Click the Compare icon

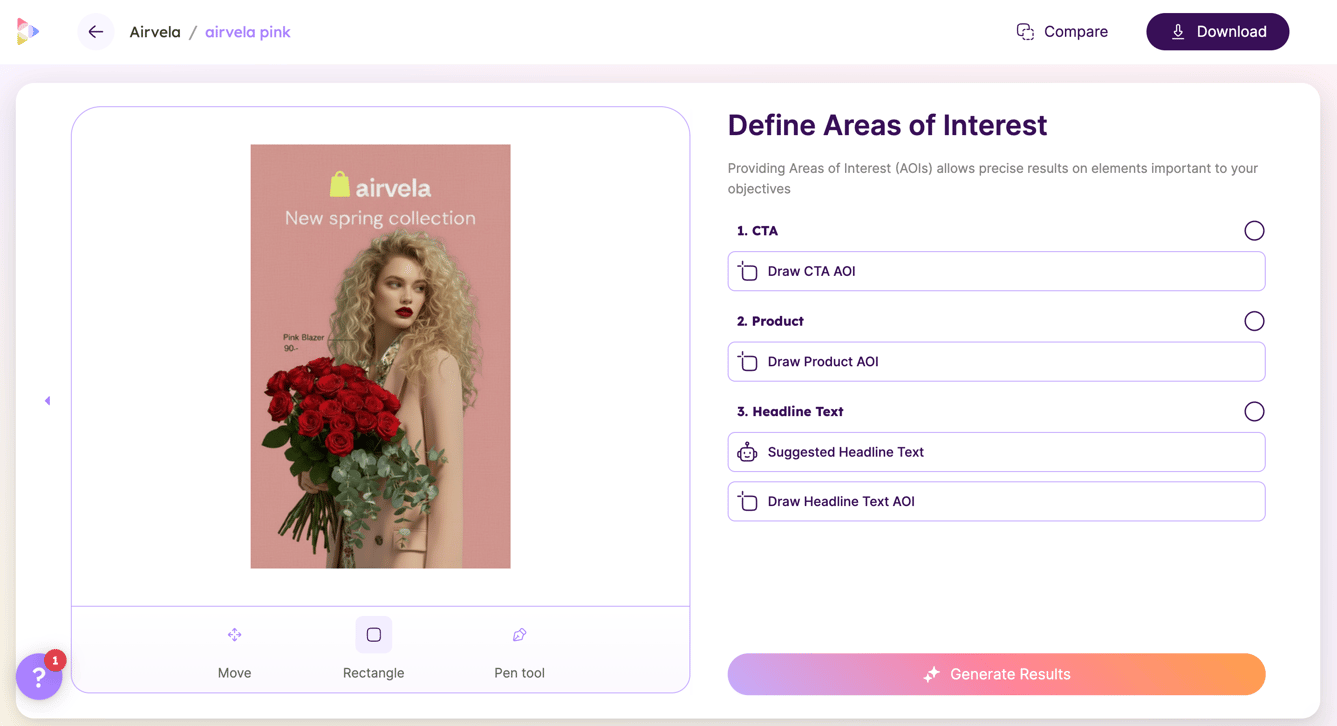[1025, 32]
